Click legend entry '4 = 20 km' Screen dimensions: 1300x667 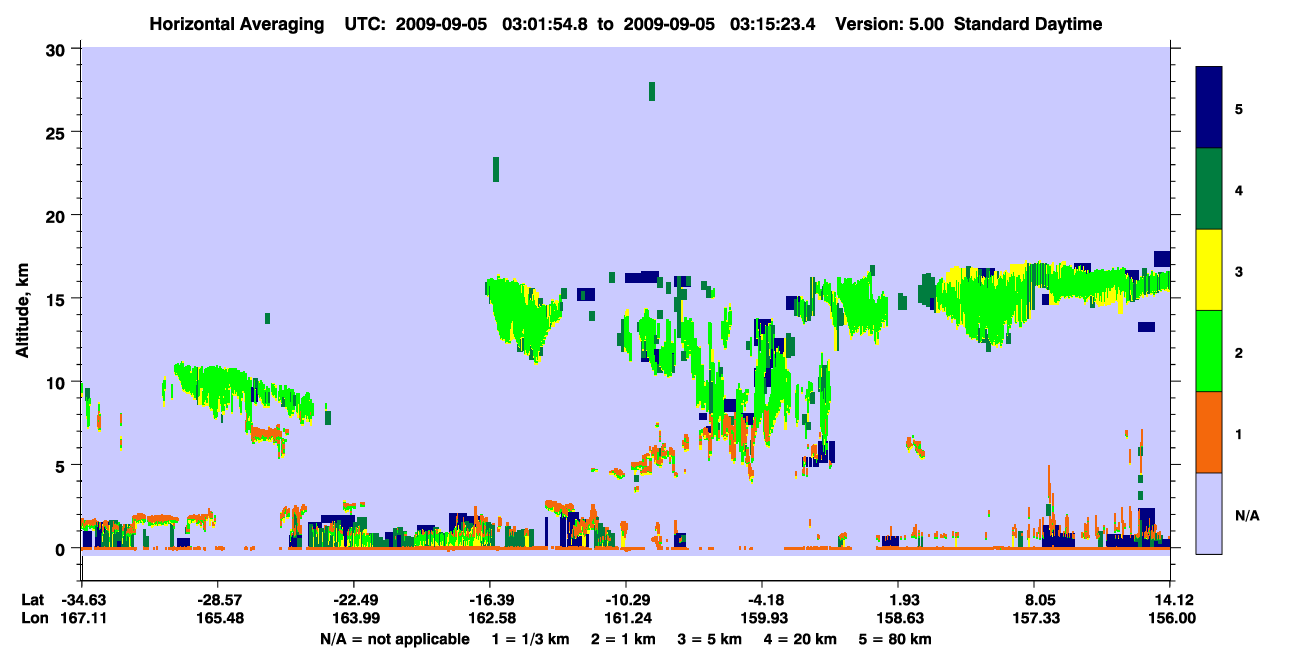[x=803, y=639]
